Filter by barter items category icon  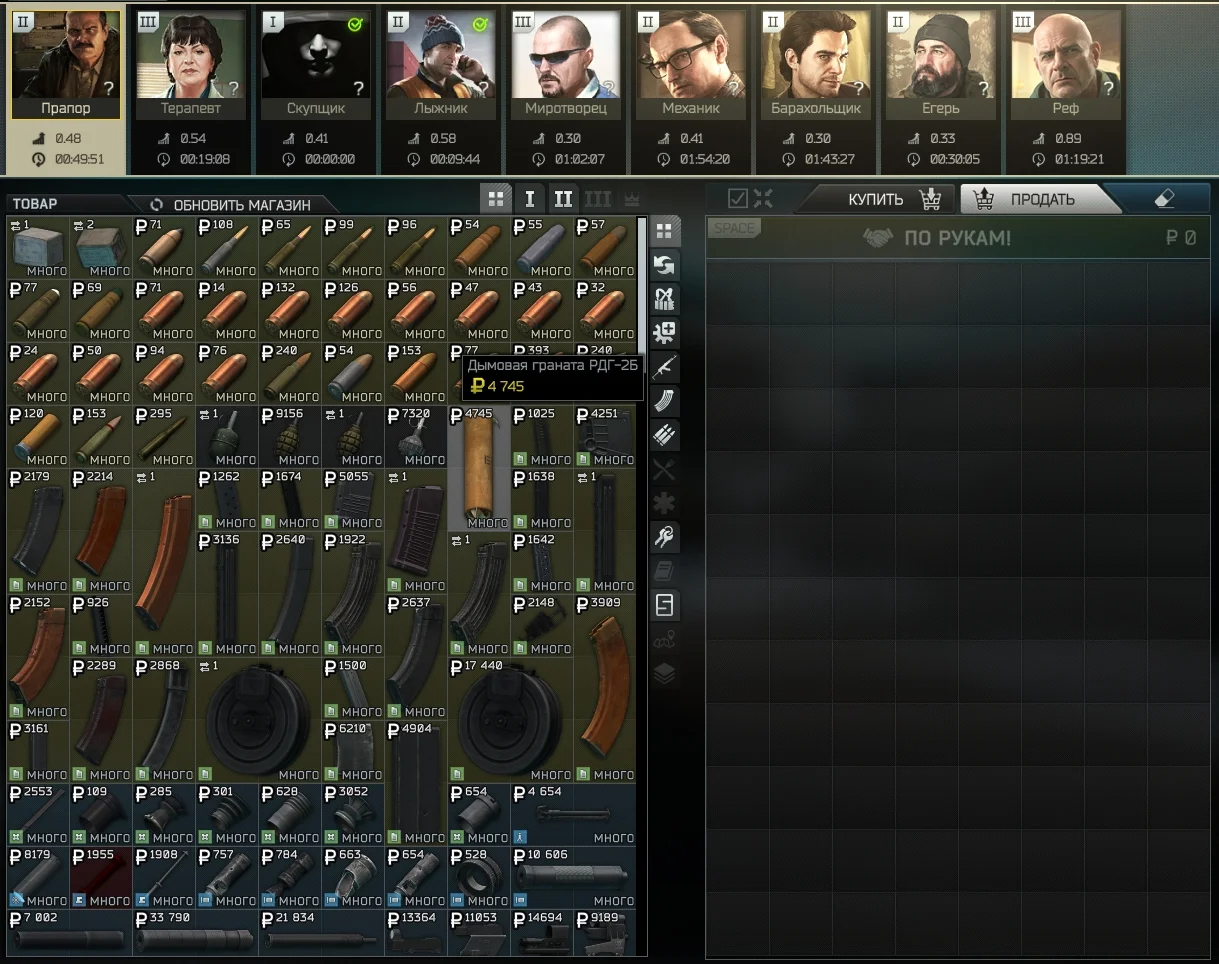(664, 265)
